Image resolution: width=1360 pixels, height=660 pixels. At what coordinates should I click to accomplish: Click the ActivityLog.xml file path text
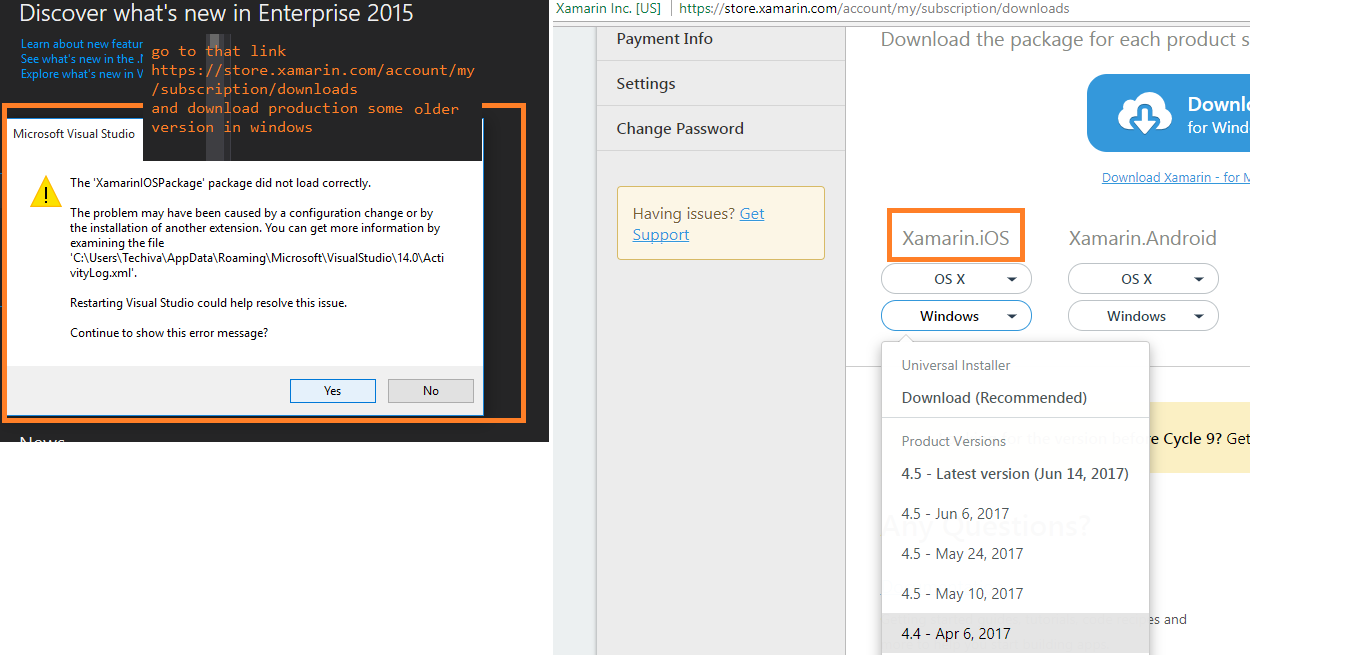[257, 265]
